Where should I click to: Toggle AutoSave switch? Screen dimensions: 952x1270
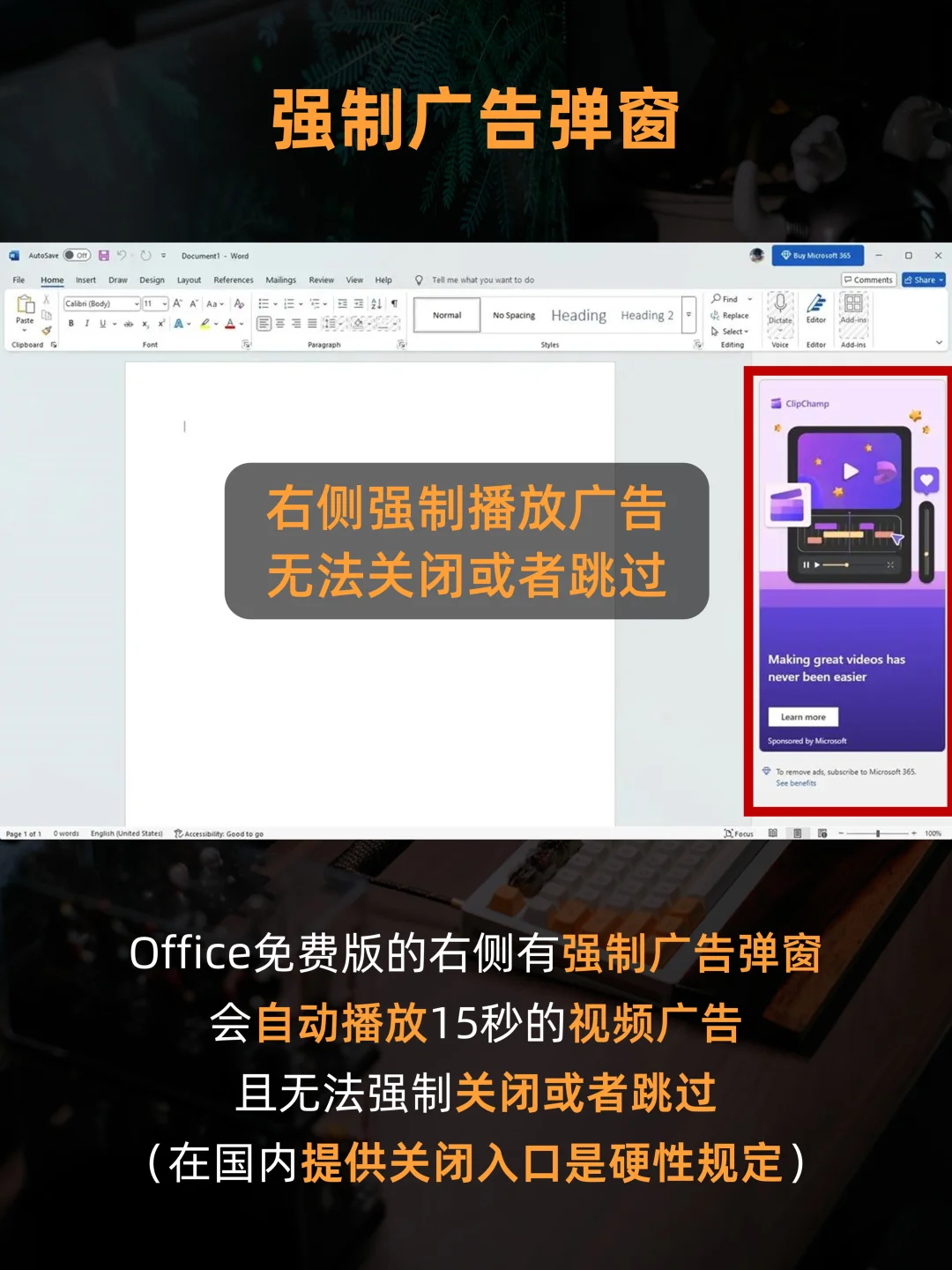[x=77, y=256]
